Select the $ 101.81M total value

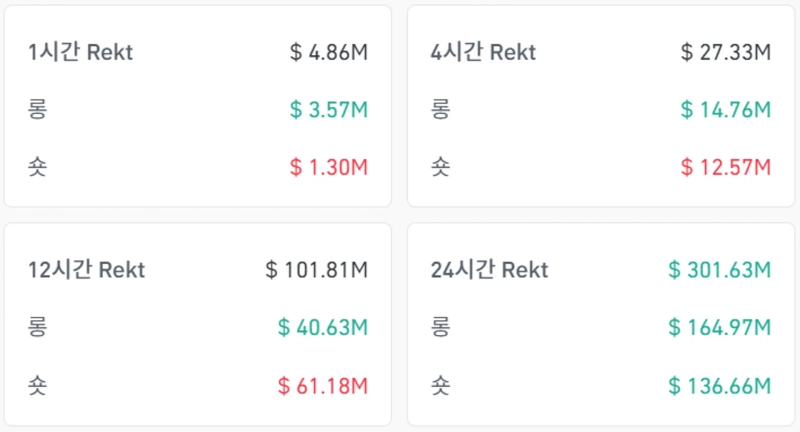(317, 270)
